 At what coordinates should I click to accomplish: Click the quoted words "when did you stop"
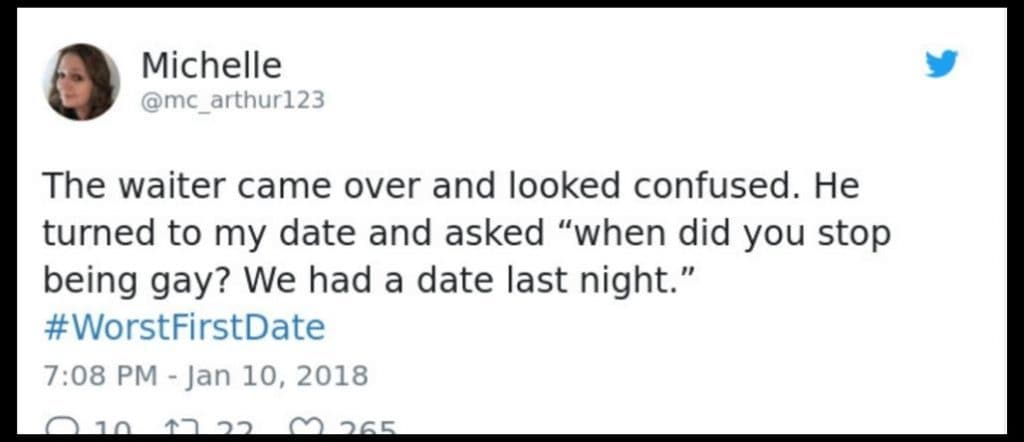click(x=727, y=235)
